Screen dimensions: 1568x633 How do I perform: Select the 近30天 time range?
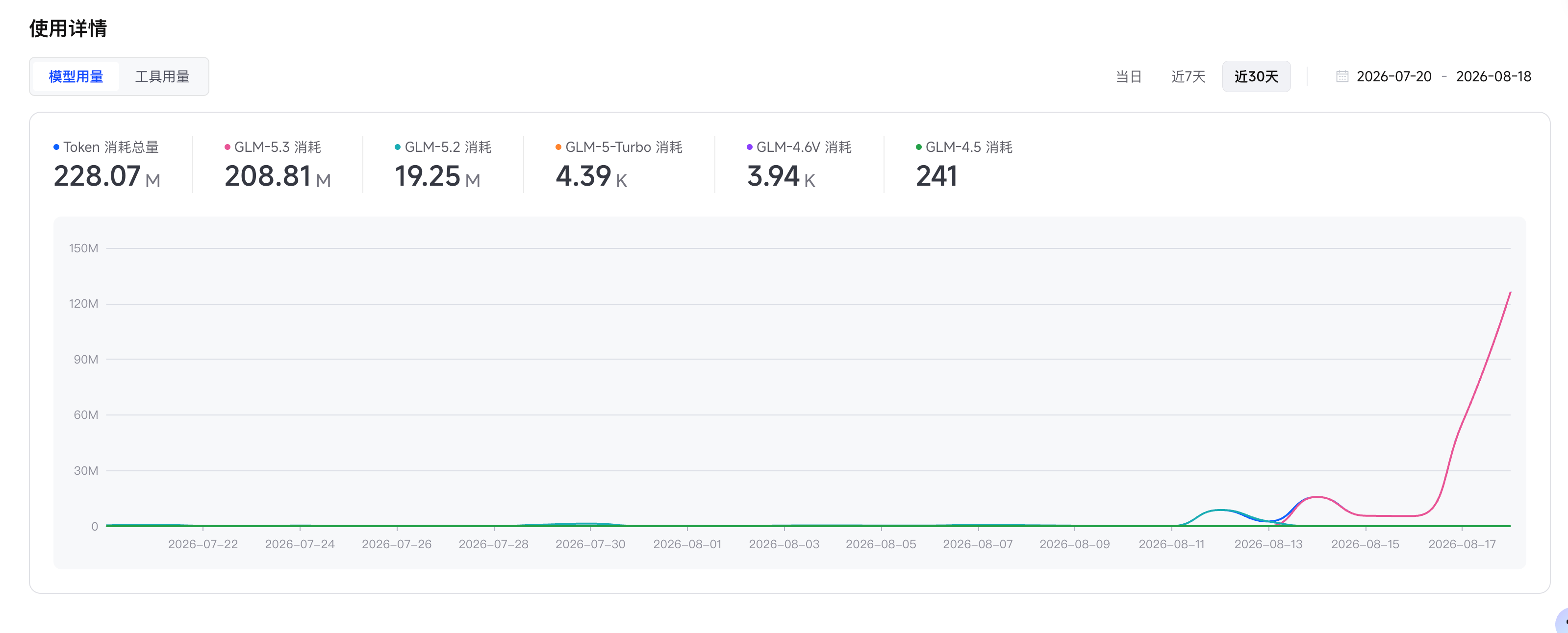1256,76
